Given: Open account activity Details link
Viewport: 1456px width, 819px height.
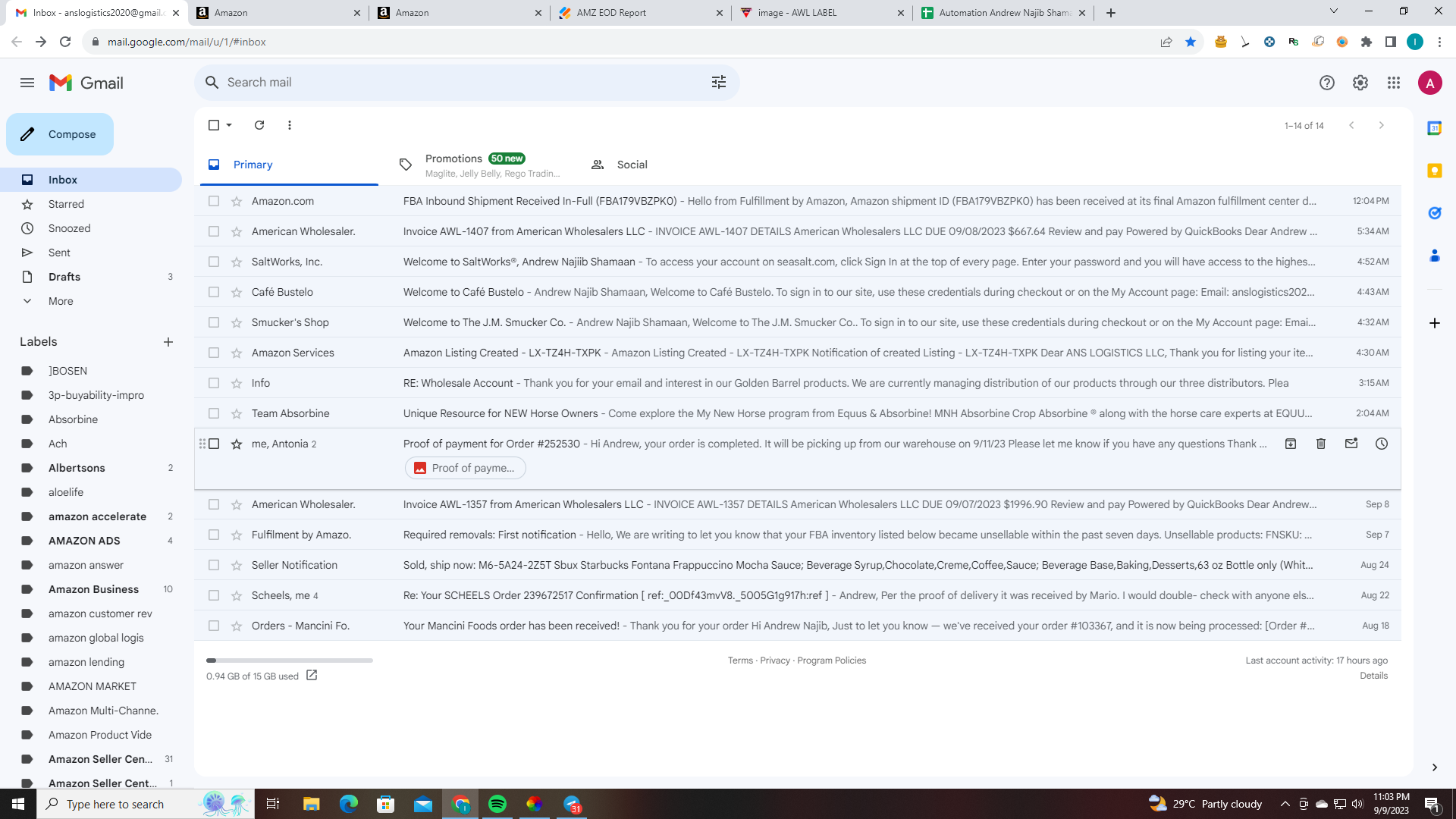Looking at the screenshot, I should (1373, 676).
